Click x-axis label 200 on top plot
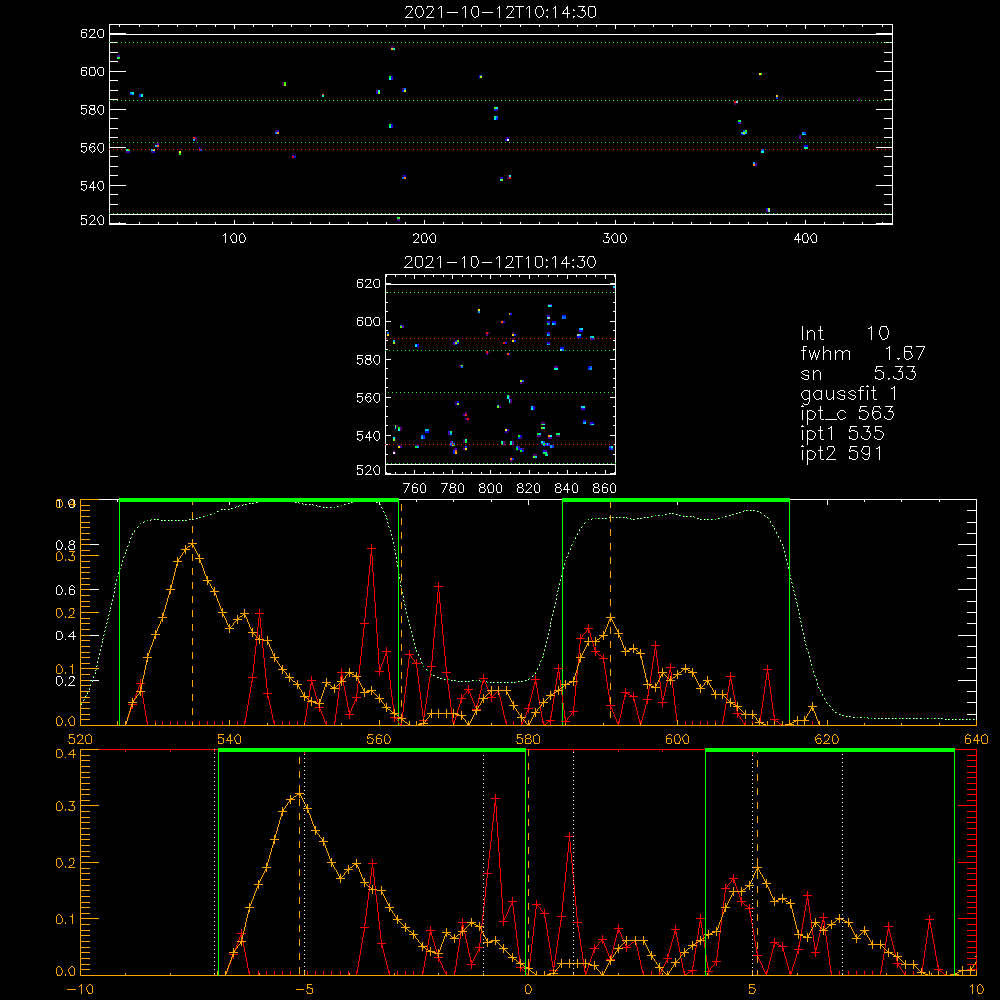The height and width of the screenshot is (1000, 1000). [424, 239]
